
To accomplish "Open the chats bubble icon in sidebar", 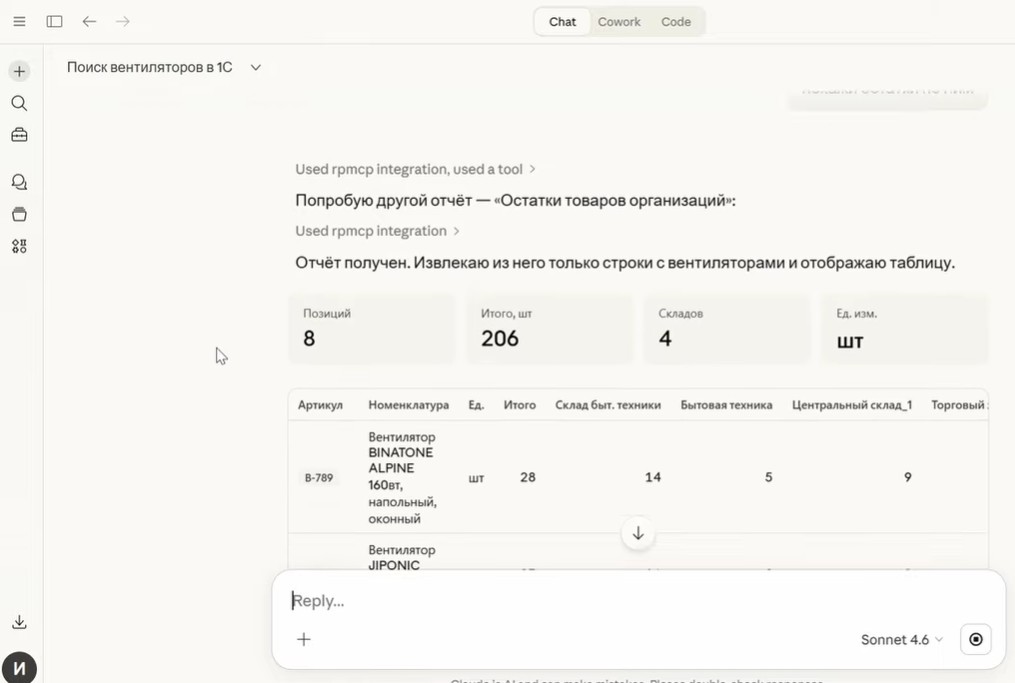I will click(x=19, y=182).
